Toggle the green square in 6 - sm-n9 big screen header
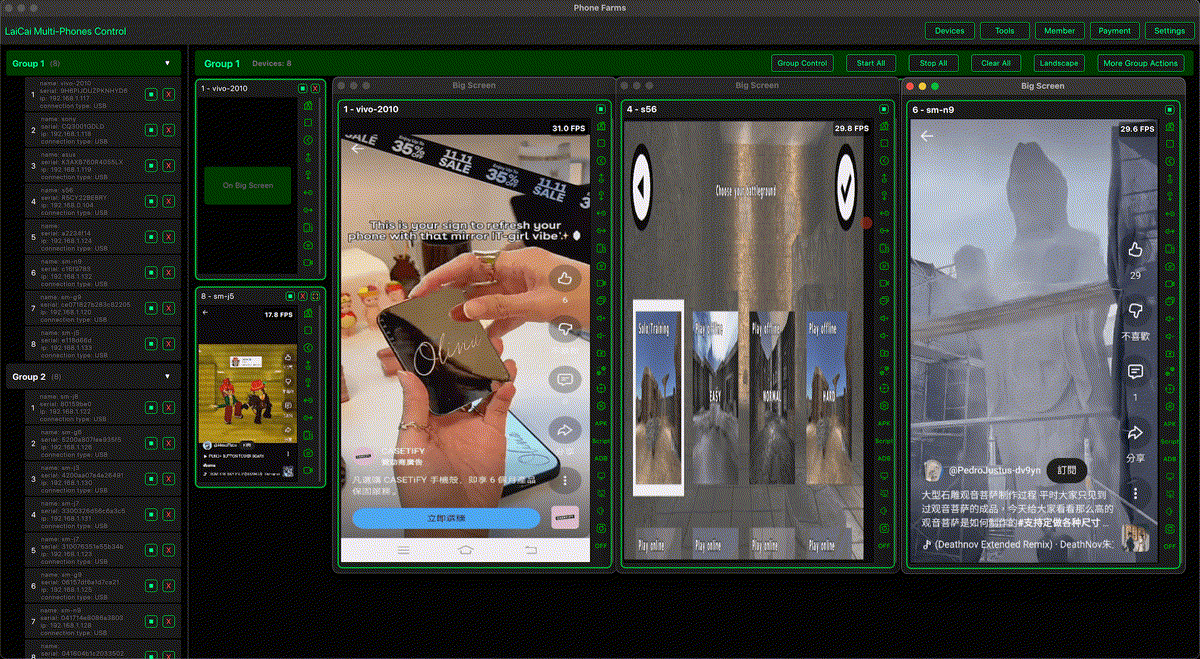 [x=1170, y=109]
